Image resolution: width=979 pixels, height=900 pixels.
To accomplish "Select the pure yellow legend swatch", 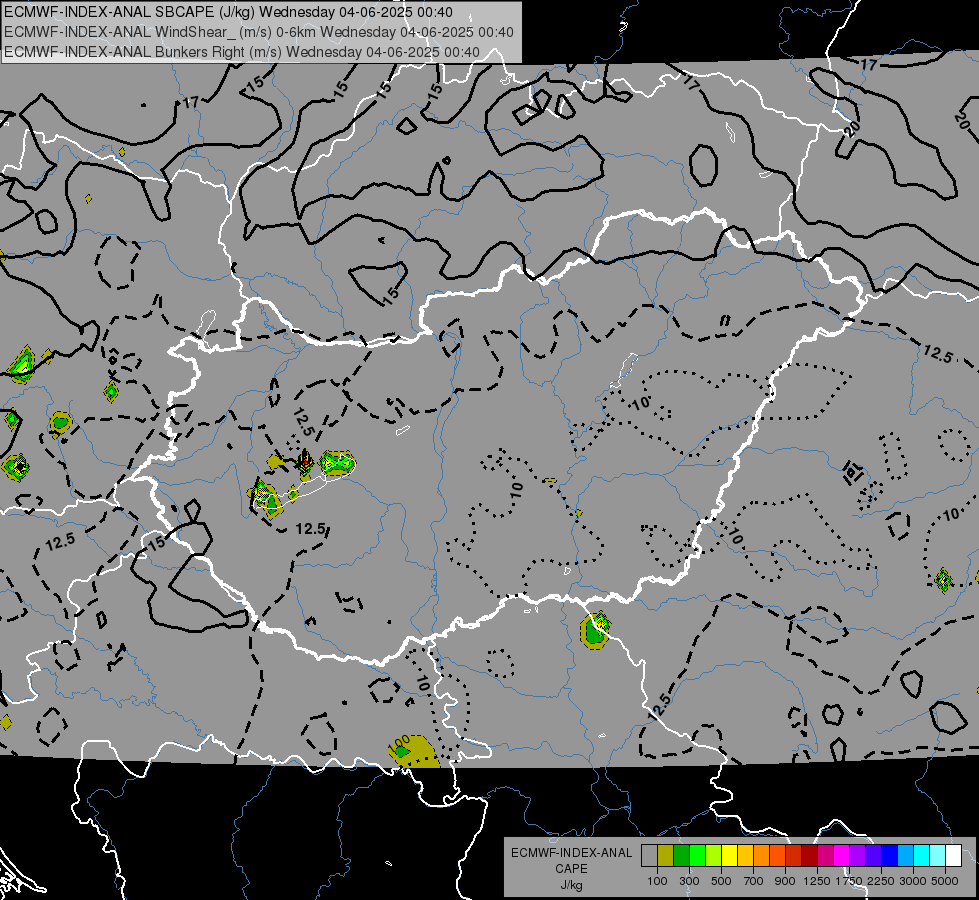I will pos(729,855).
